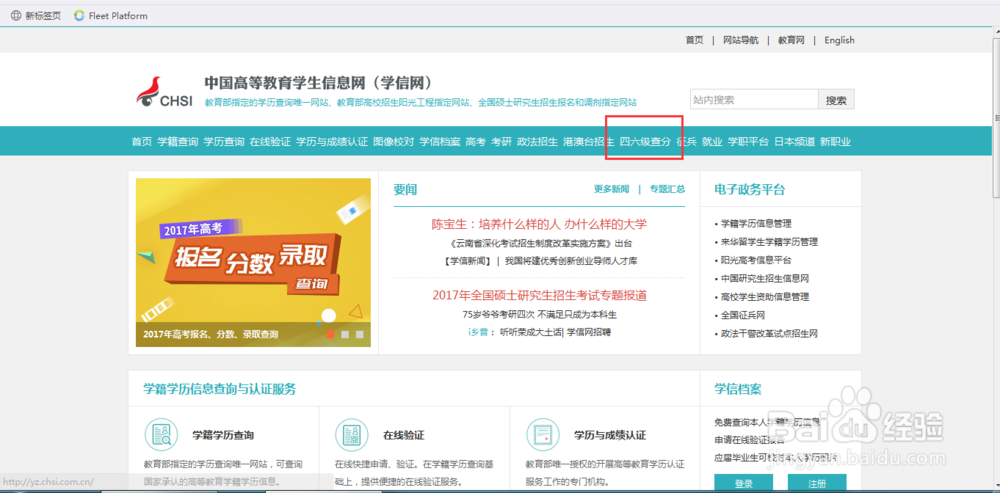Open 中国研究生招生信息网 link
This screenshot has height=493, width=1000.
pyautogui.click(x=765, y=279)
